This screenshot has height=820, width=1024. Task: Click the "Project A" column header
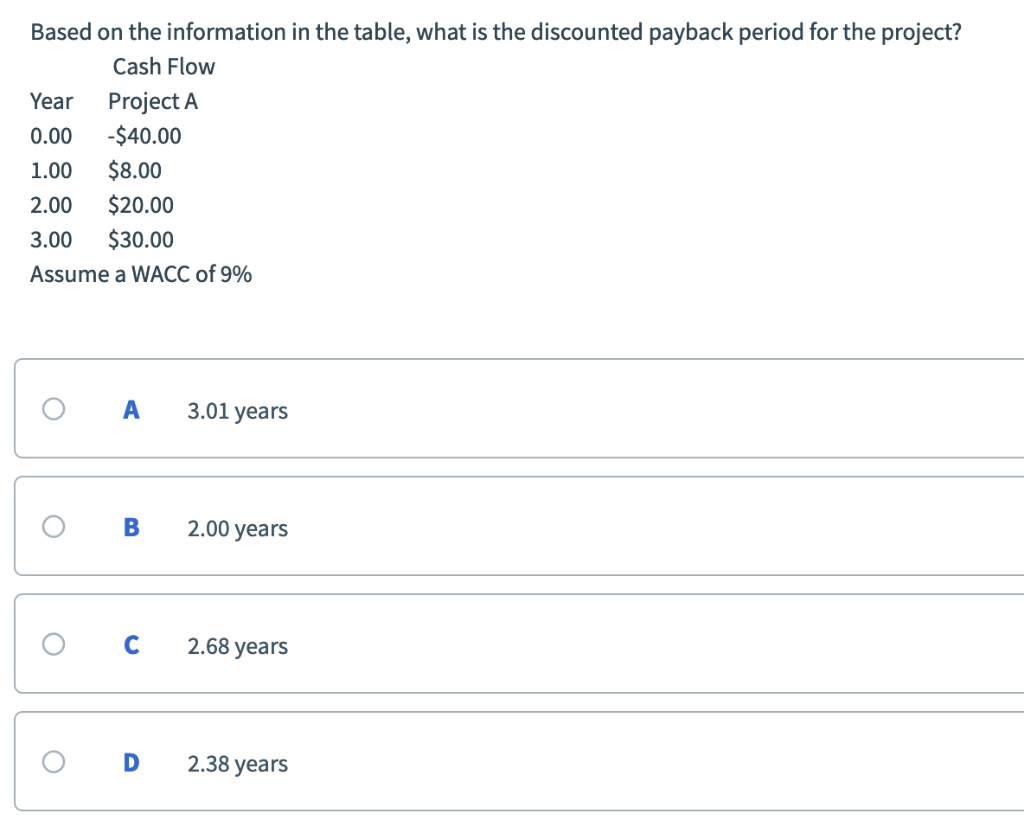pyautogui.click(x=153, y=102)
